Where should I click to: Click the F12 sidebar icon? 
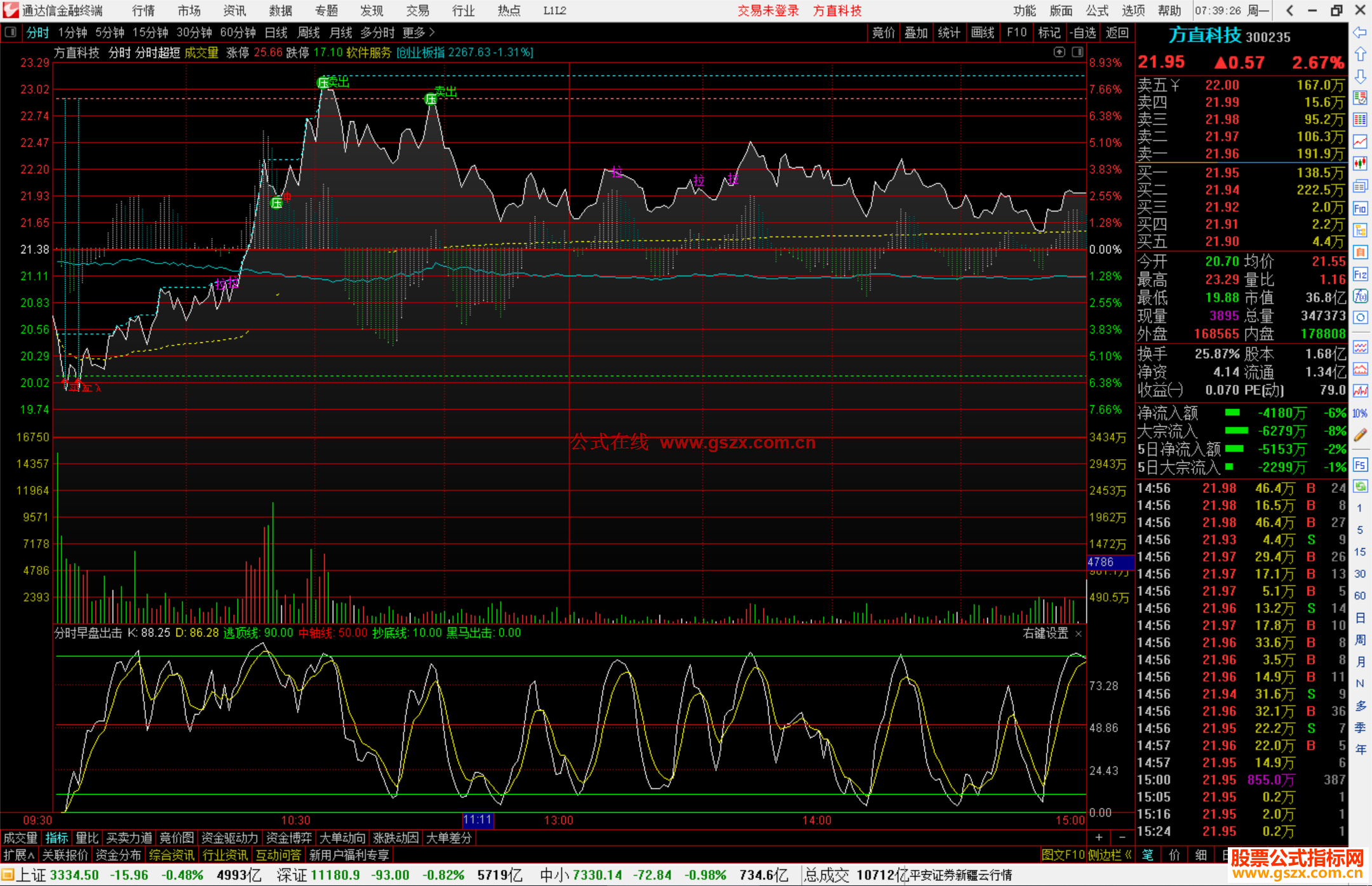click(x=1360, y=274)
